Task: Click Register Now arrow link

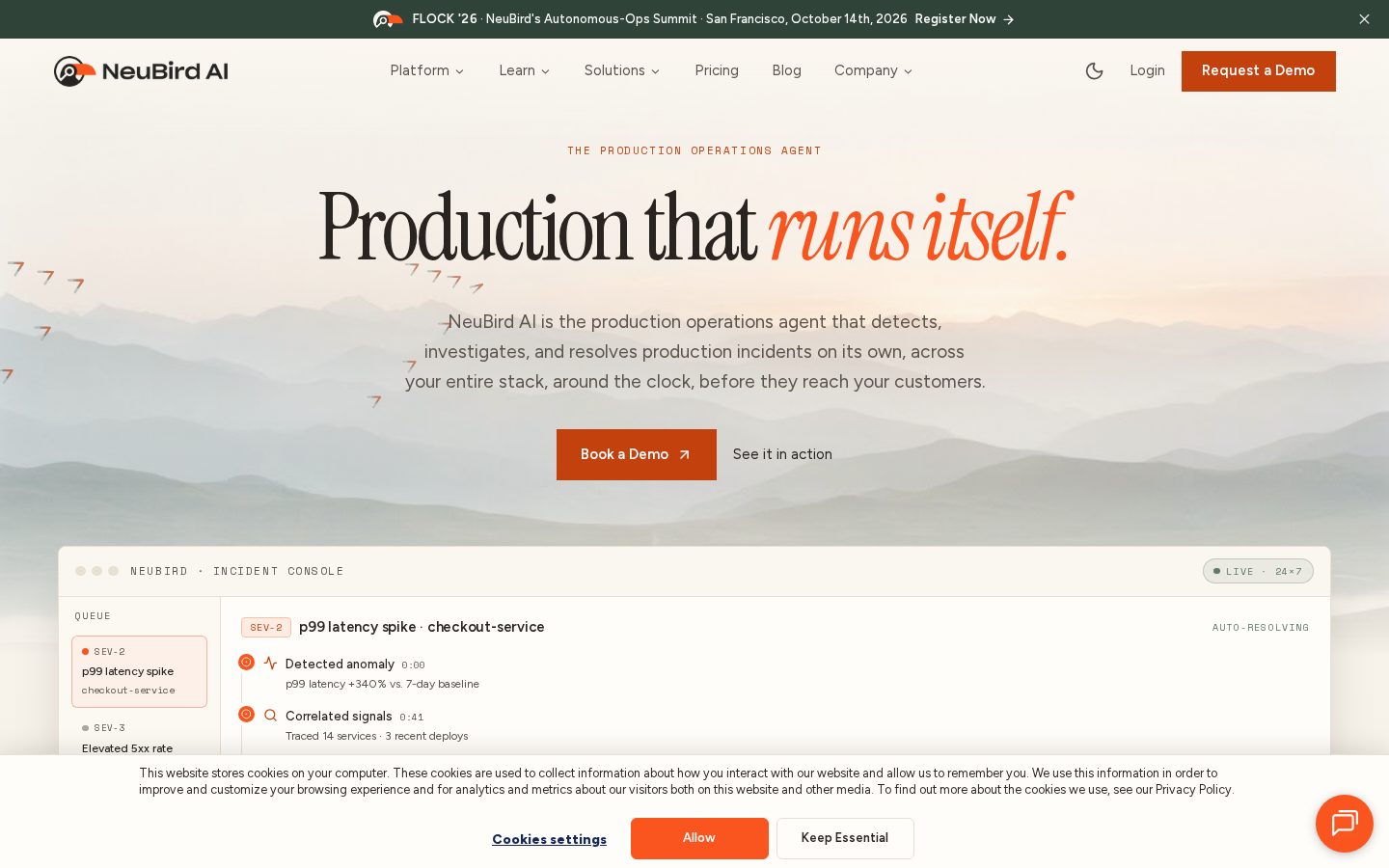Action: [x=965, y=19]
